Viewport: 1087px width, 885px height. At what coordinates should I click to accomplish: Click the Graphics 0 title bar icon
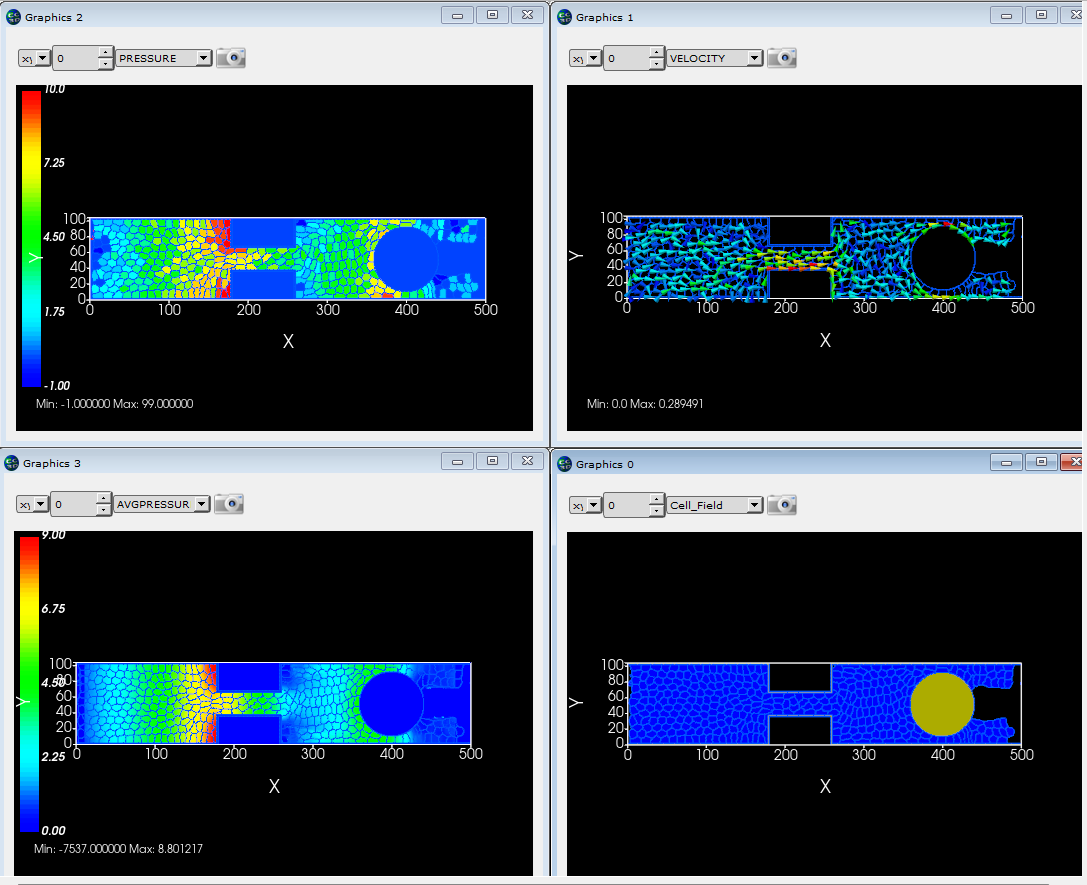(564, 464)
